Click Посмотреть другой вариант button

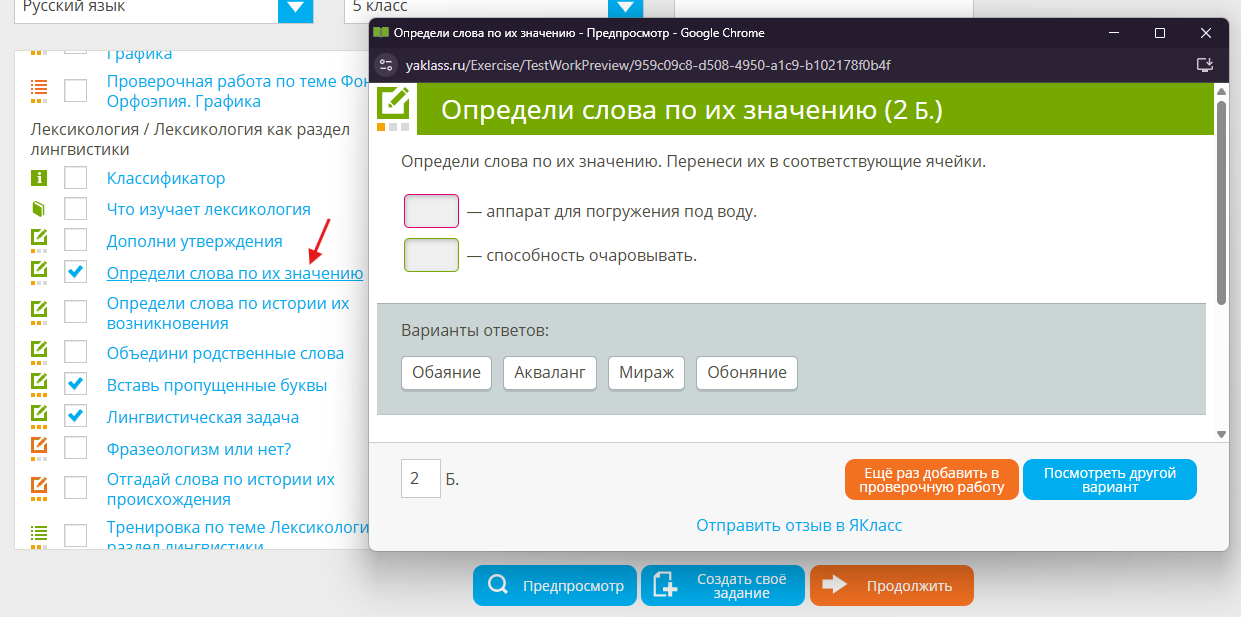click(1110, 479)
